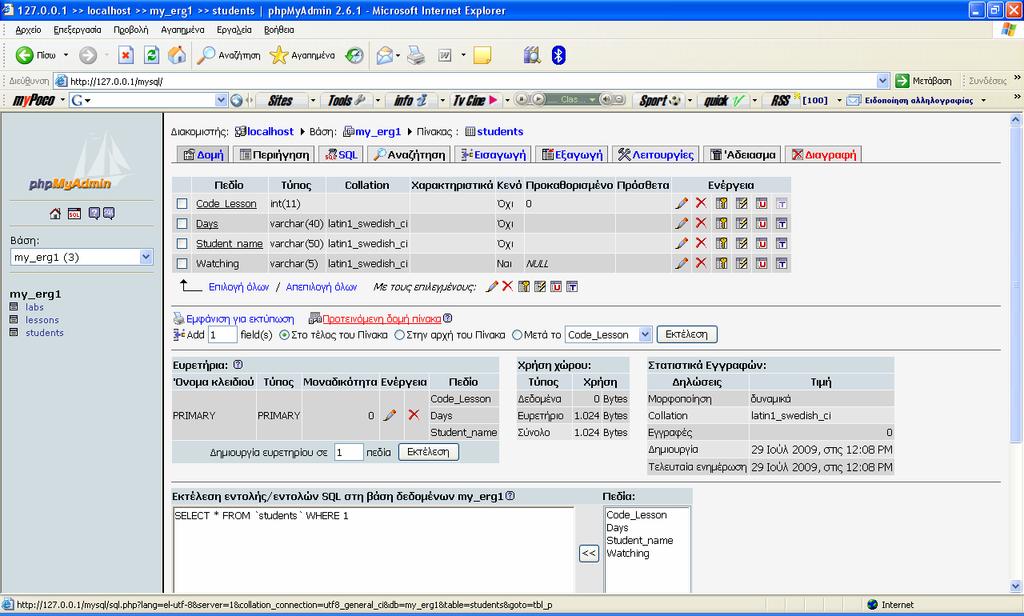The height and width of the screenshot is (616, 1024).
Task: Click the phpMyAdmin home icon in sidebar
Action: tap(55, 214)
